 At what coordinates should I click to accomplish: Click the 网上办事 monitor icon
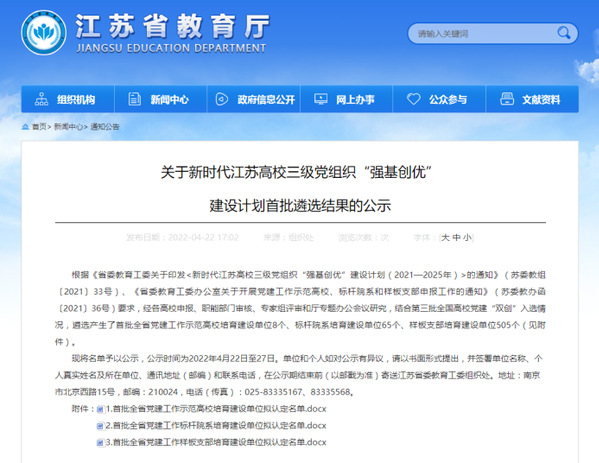(x=321, y=99)
